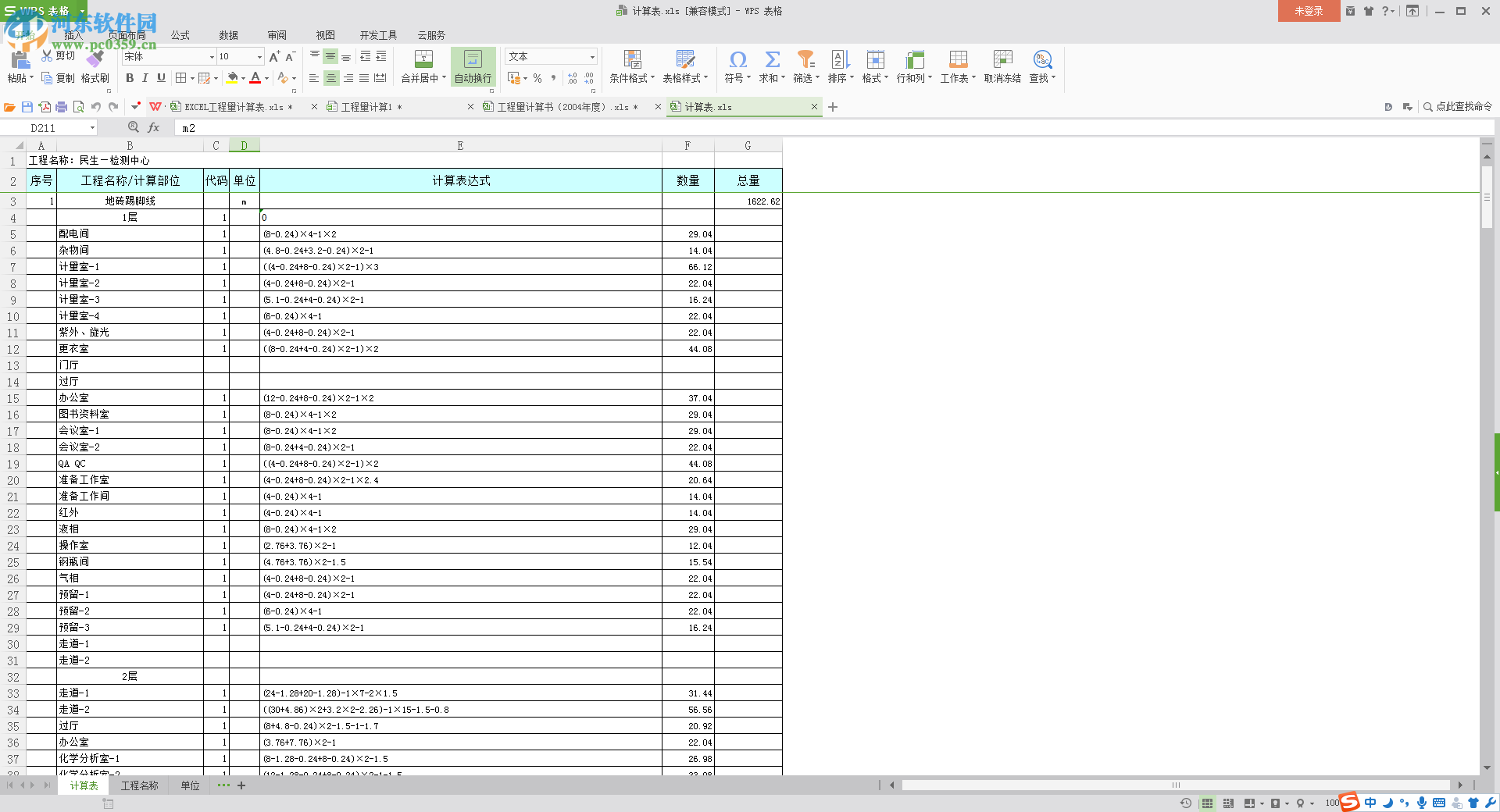This screenshot has width=1500, height=812.
Task: Select the Format Painter (格式刷) brush
Action: 95,61
